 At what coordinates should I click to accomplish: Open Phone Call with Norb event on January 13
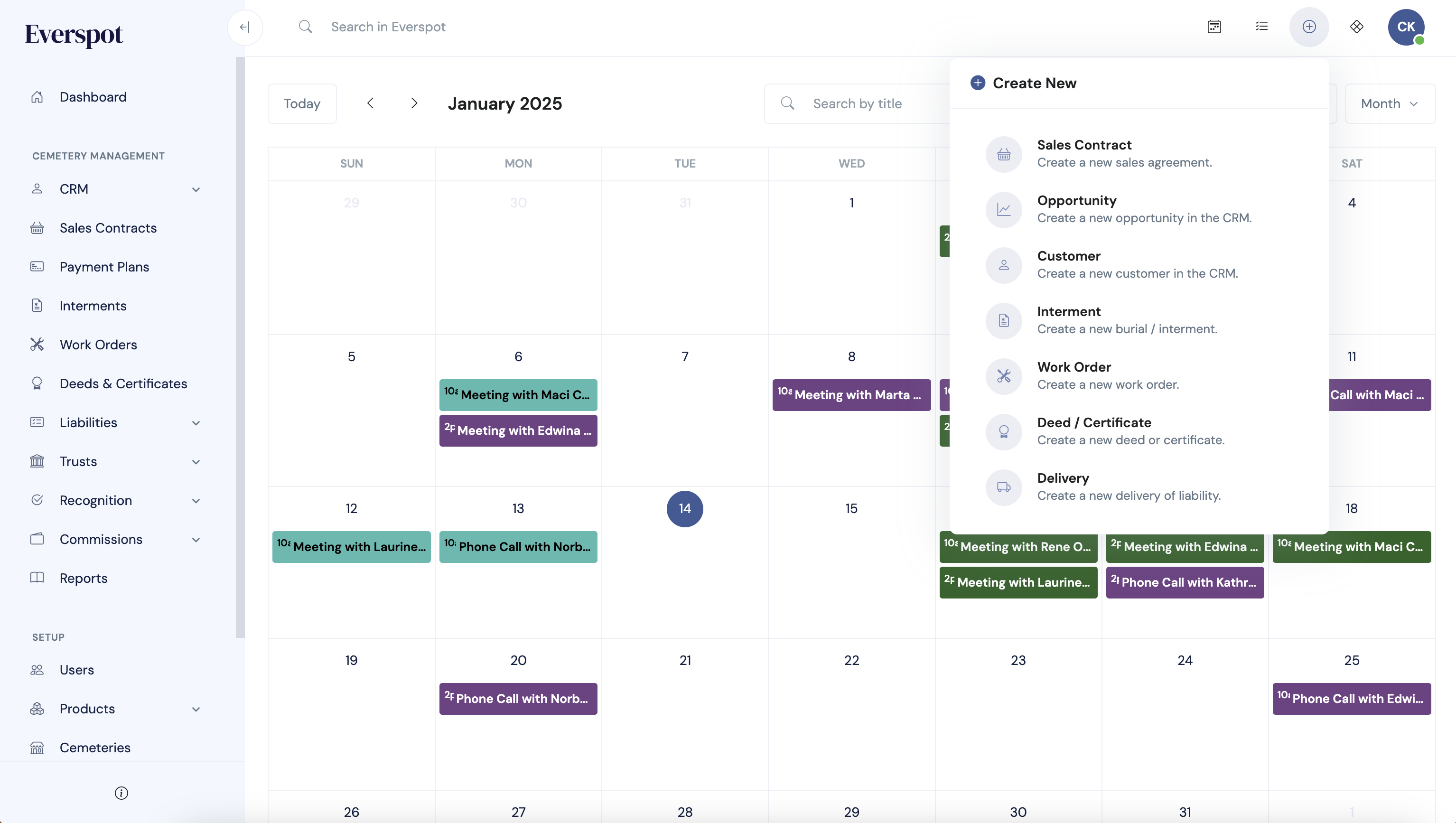click(518, 547)
